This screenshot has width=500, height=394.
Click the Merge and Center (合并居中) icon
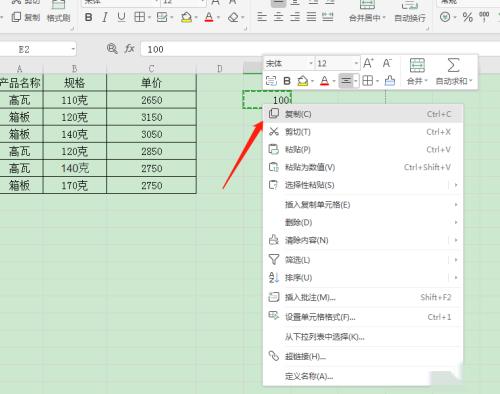pos(367,5)
